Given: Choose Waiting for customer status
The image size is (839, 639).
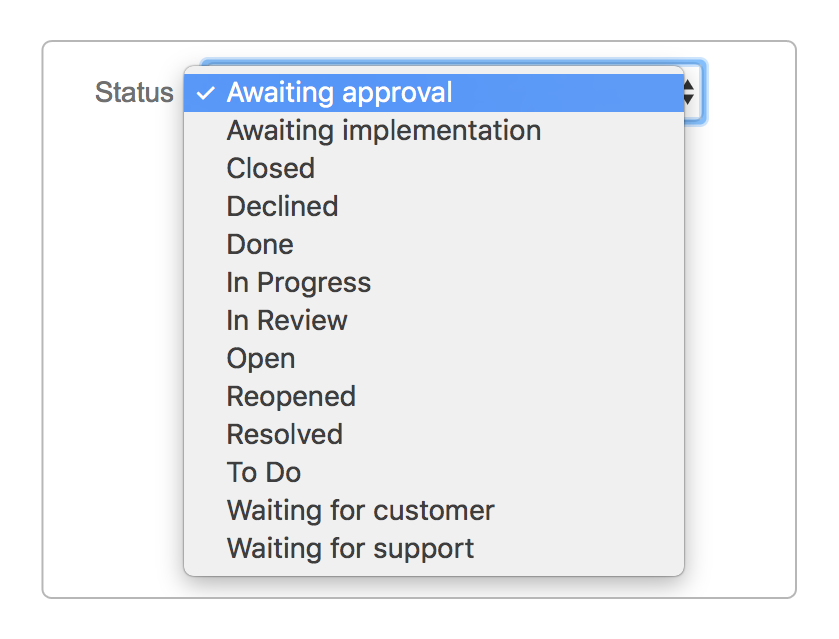Looking at the screenshot, I should (x=361, y=510).
